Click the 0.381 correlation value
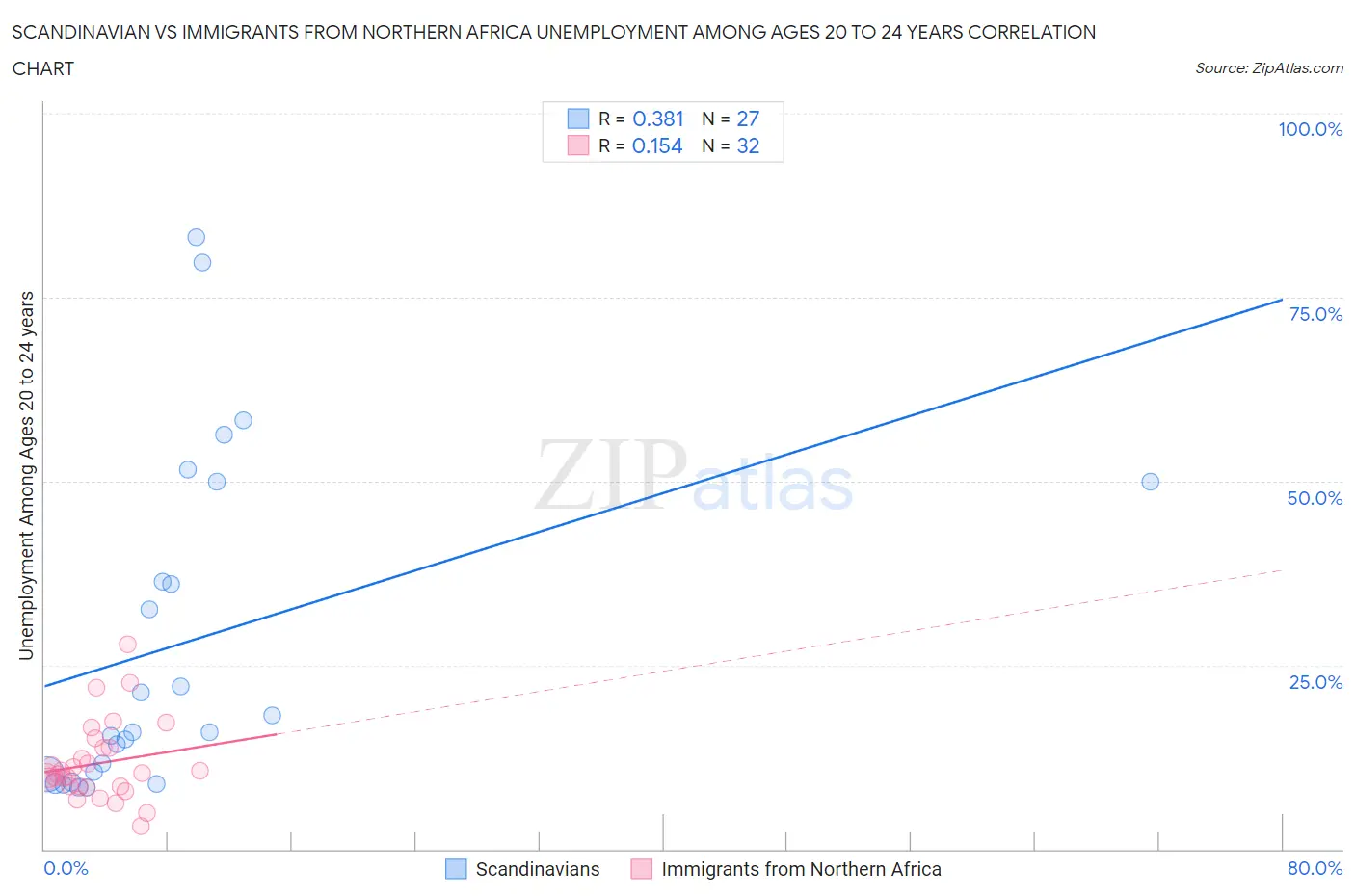This screenshot has width=1355, height=896. pyautogui.click(x=658, y=119)
